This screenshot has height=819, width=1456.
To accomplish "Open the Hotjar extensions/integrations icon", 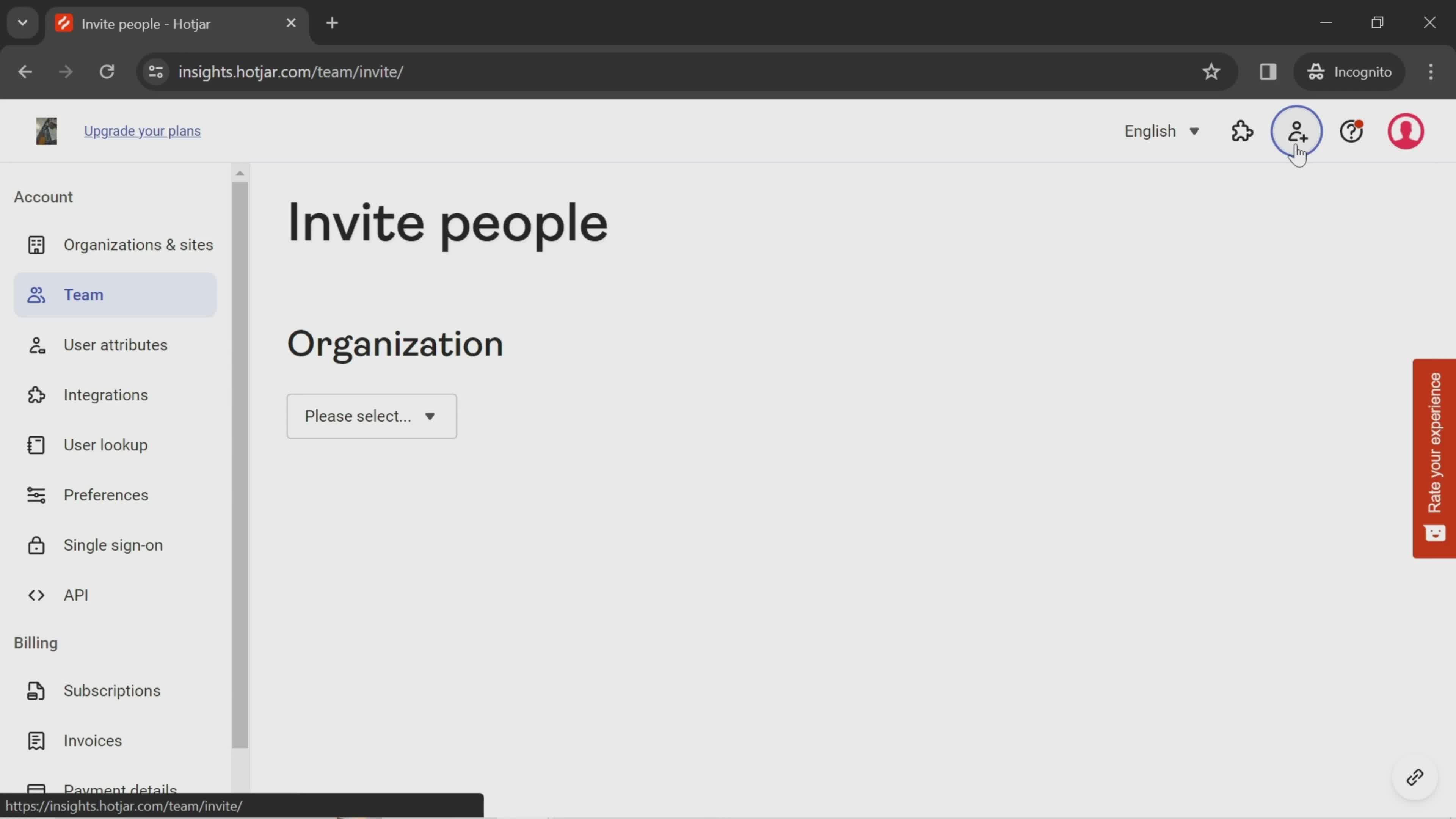I will 1242,131.
